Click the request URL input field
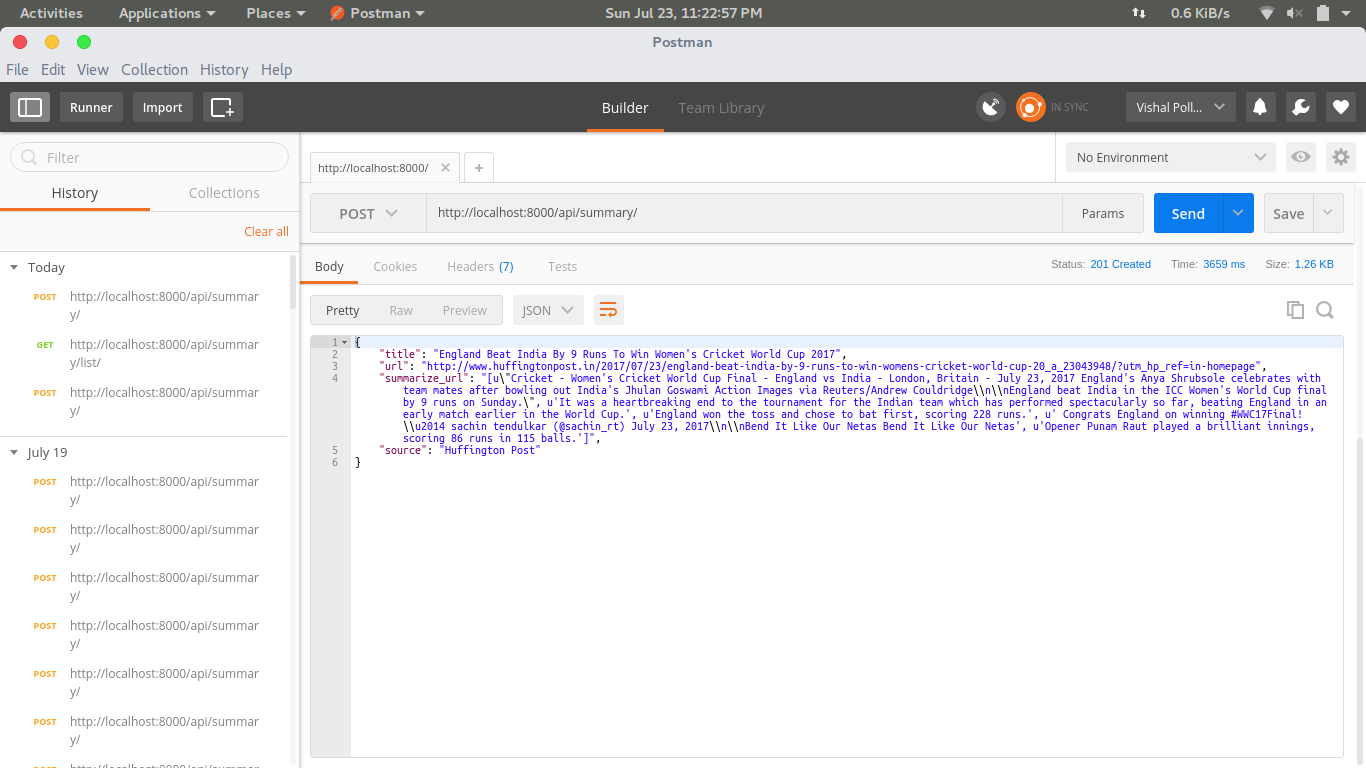 [x=744, y=213]
